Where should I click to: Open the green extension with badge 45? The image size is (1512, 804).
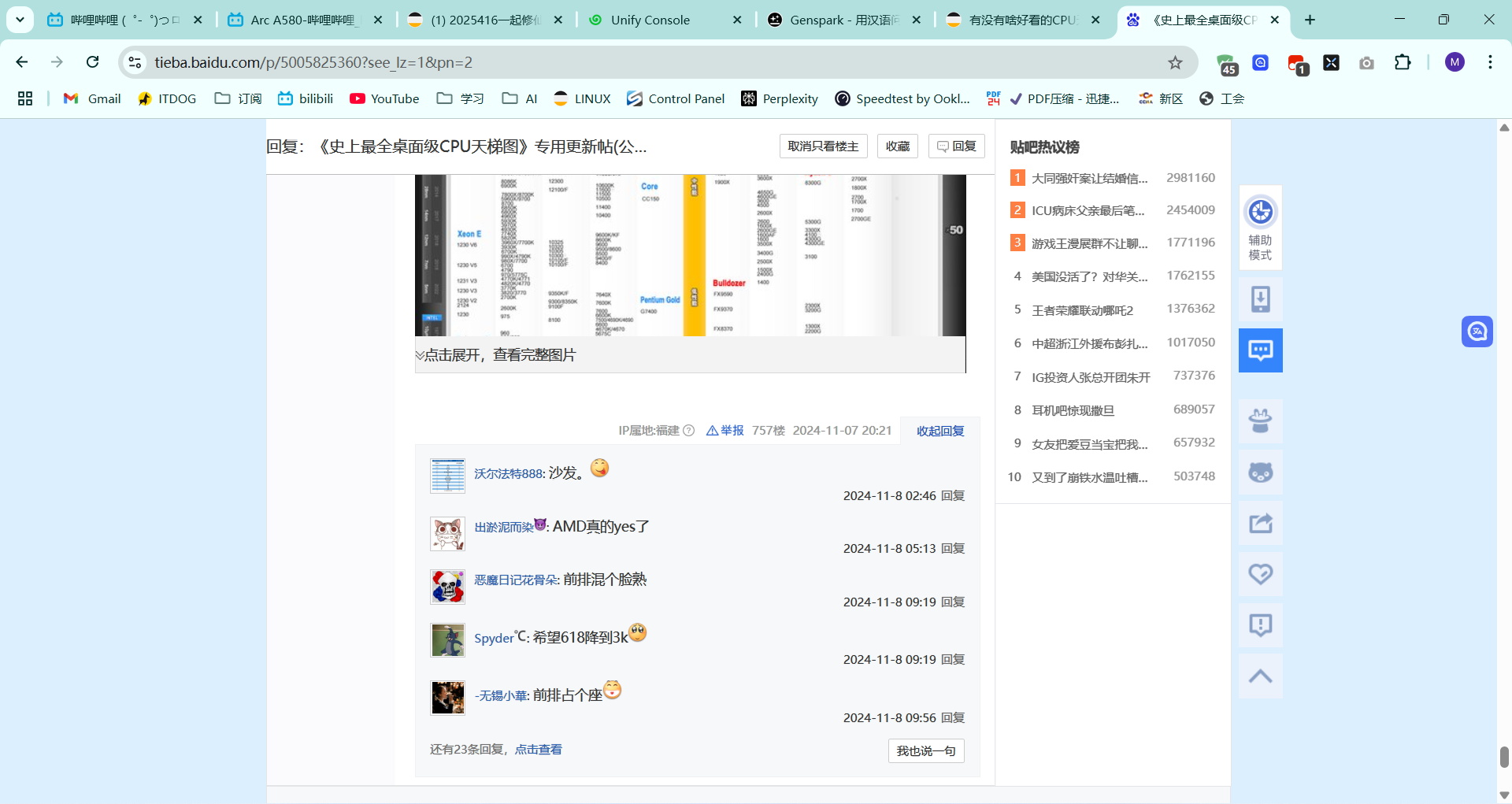click(x=1225, y=63)
